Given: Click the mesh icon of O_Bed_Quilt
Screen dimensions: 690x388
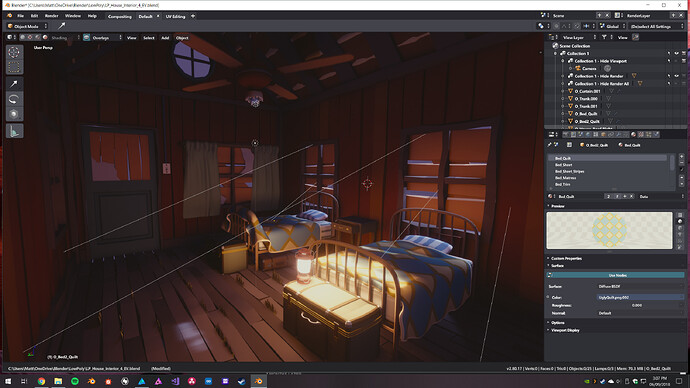Looking at the screenshot, I should coord(571,113).
